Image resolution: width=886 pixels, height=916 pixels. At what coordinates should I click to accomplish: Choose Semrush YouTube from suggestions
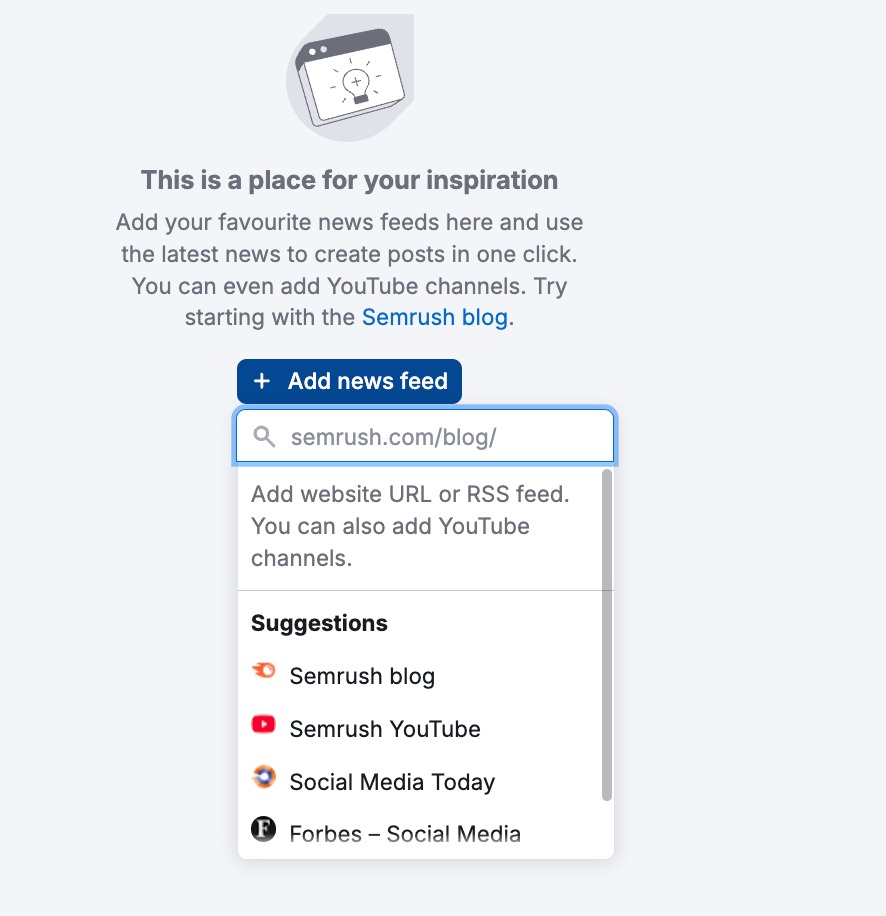click(385, 729)
